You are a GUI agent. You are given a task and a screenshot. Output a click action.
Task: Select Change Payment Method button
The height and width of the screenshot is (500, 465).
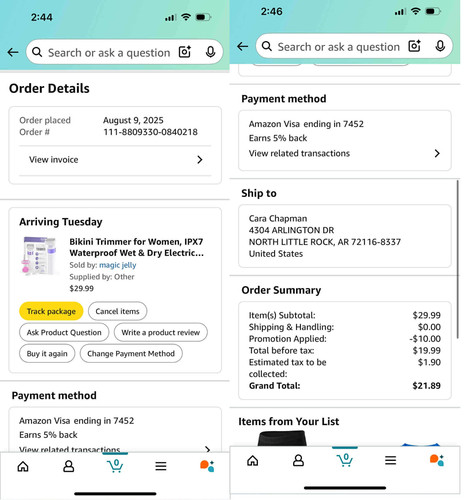[131, 353]
